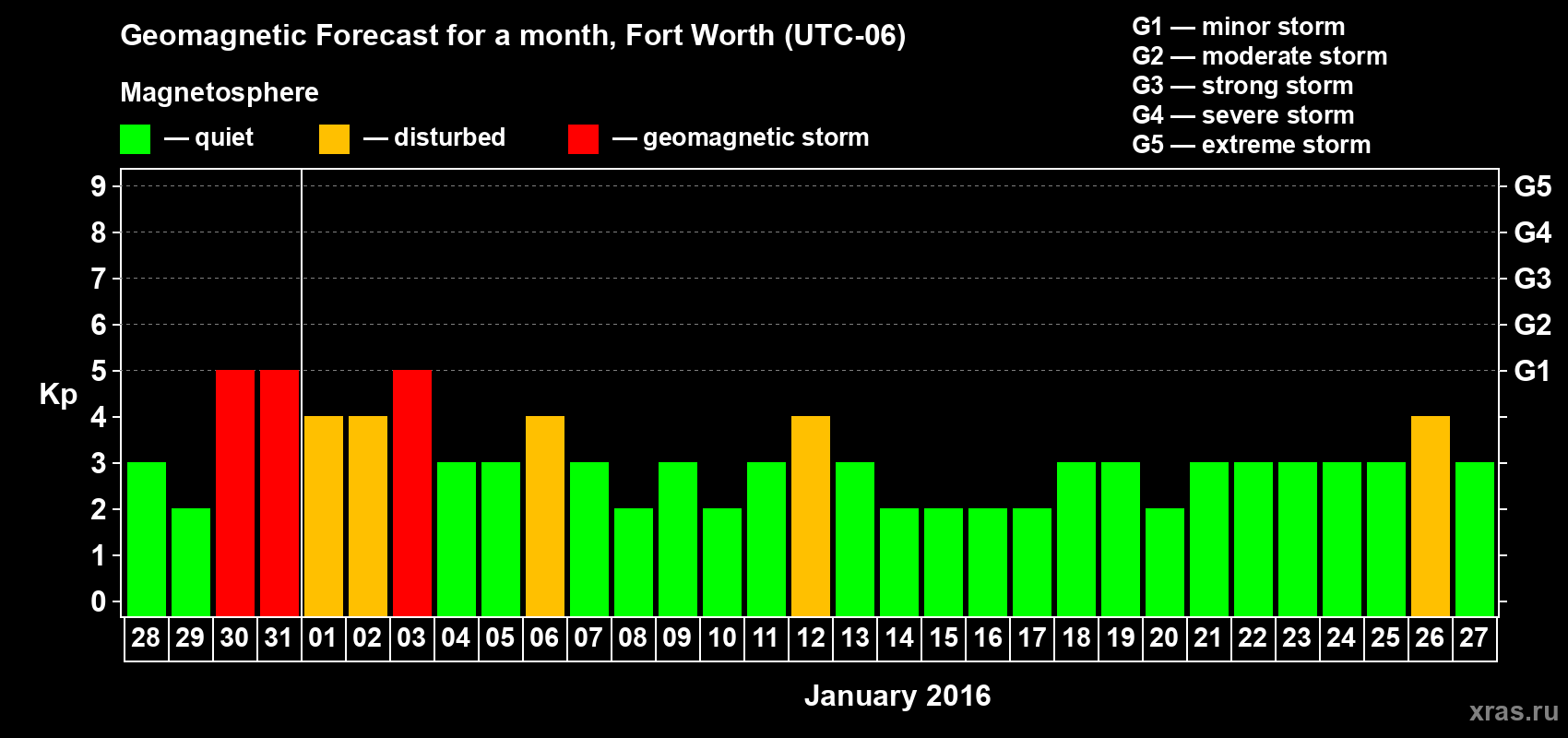Click date label 22 on the axis

pyautogui.click(x=1253, y=638)
